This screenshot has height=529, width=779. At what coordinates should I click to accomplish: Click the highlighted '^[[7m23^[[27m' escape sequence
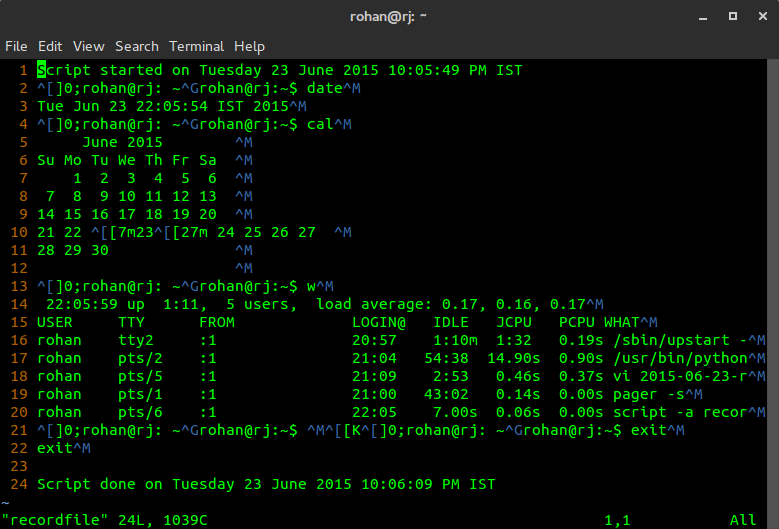point(150,232)
